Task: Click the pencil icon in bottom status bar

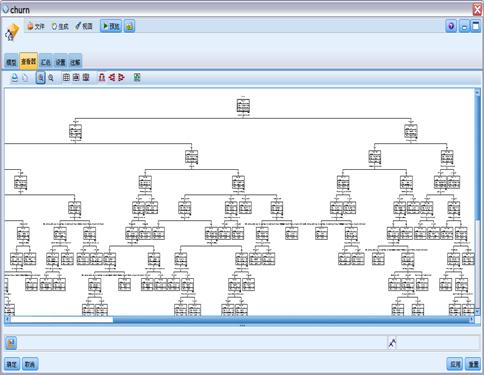Action: (x=392, y=343)
